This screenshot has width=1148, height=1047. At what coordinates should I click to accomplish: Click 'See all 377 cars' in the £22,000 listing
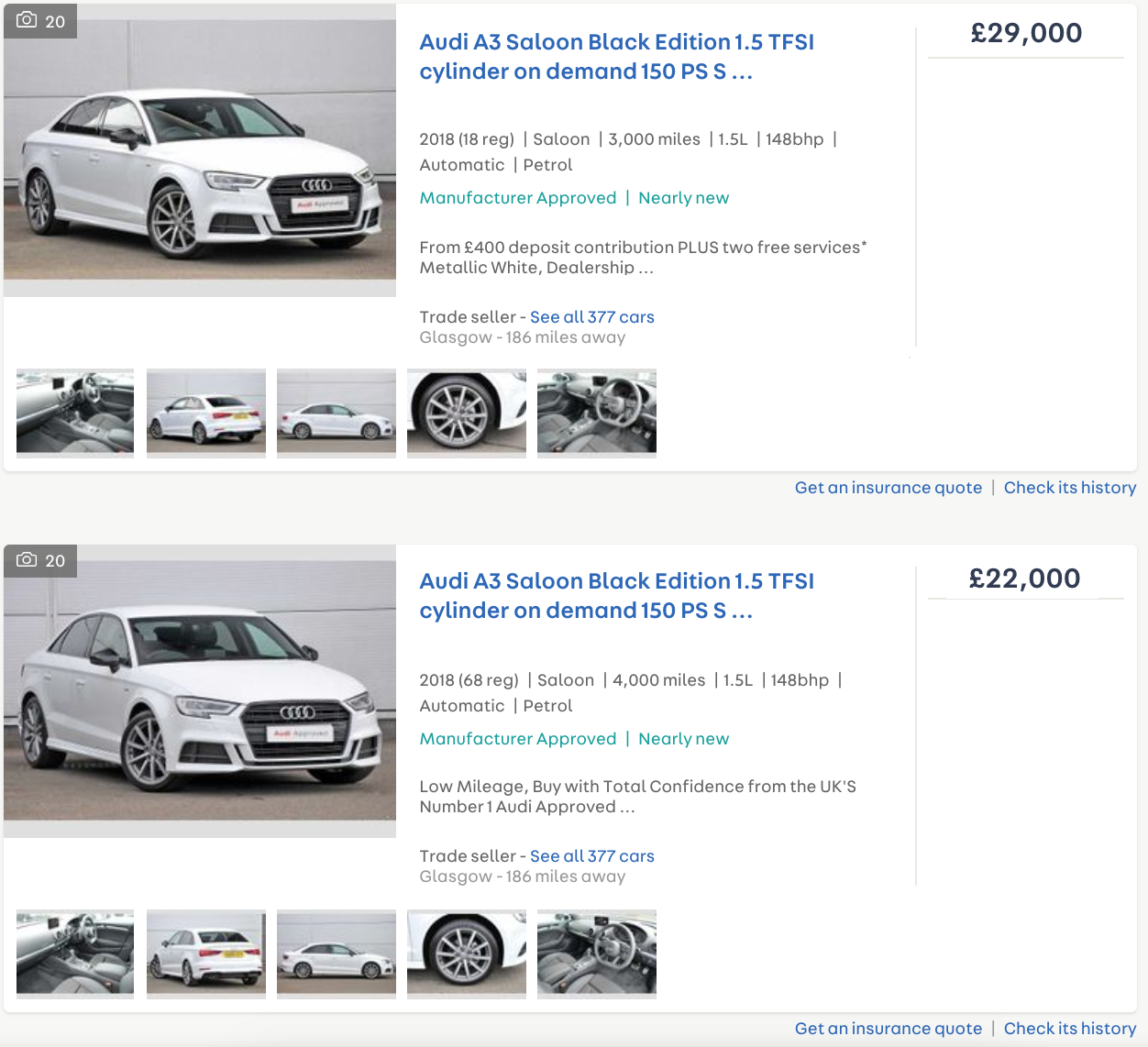pyautogui.click(x=592, y=856)
